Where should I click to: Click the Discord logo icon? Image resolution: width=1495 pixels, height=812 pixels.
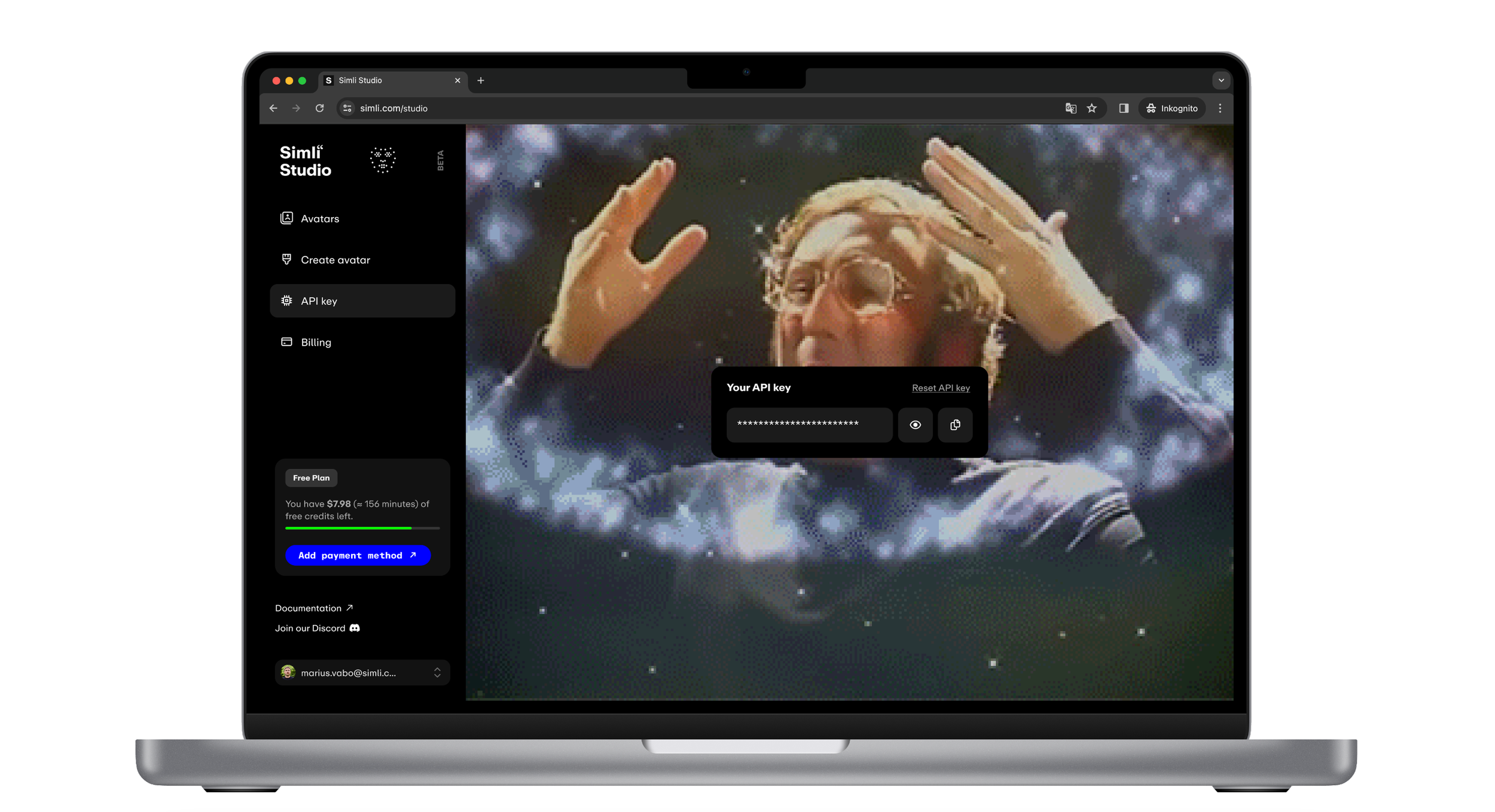355,628
